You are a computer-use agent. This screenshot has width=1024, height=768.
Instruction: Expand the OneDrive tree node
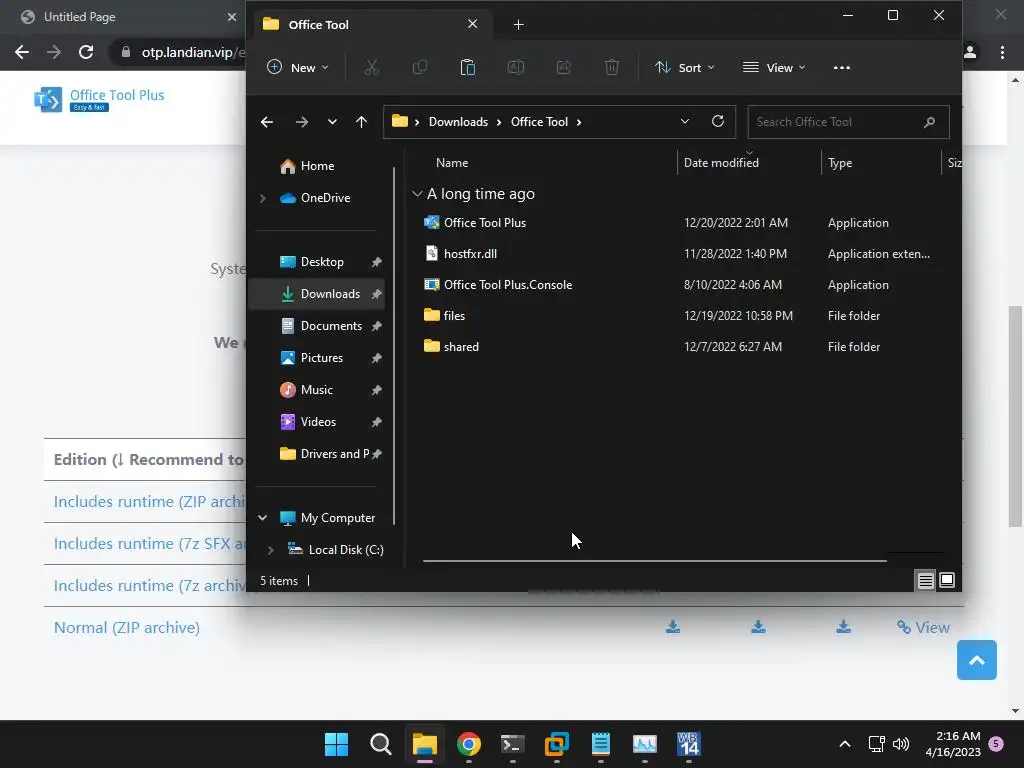(x=263, y=198)
